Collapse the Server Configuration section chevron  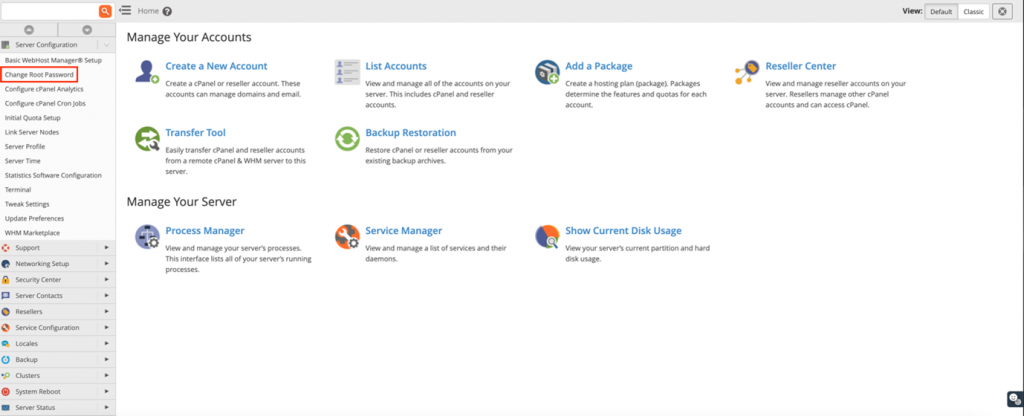105,45
